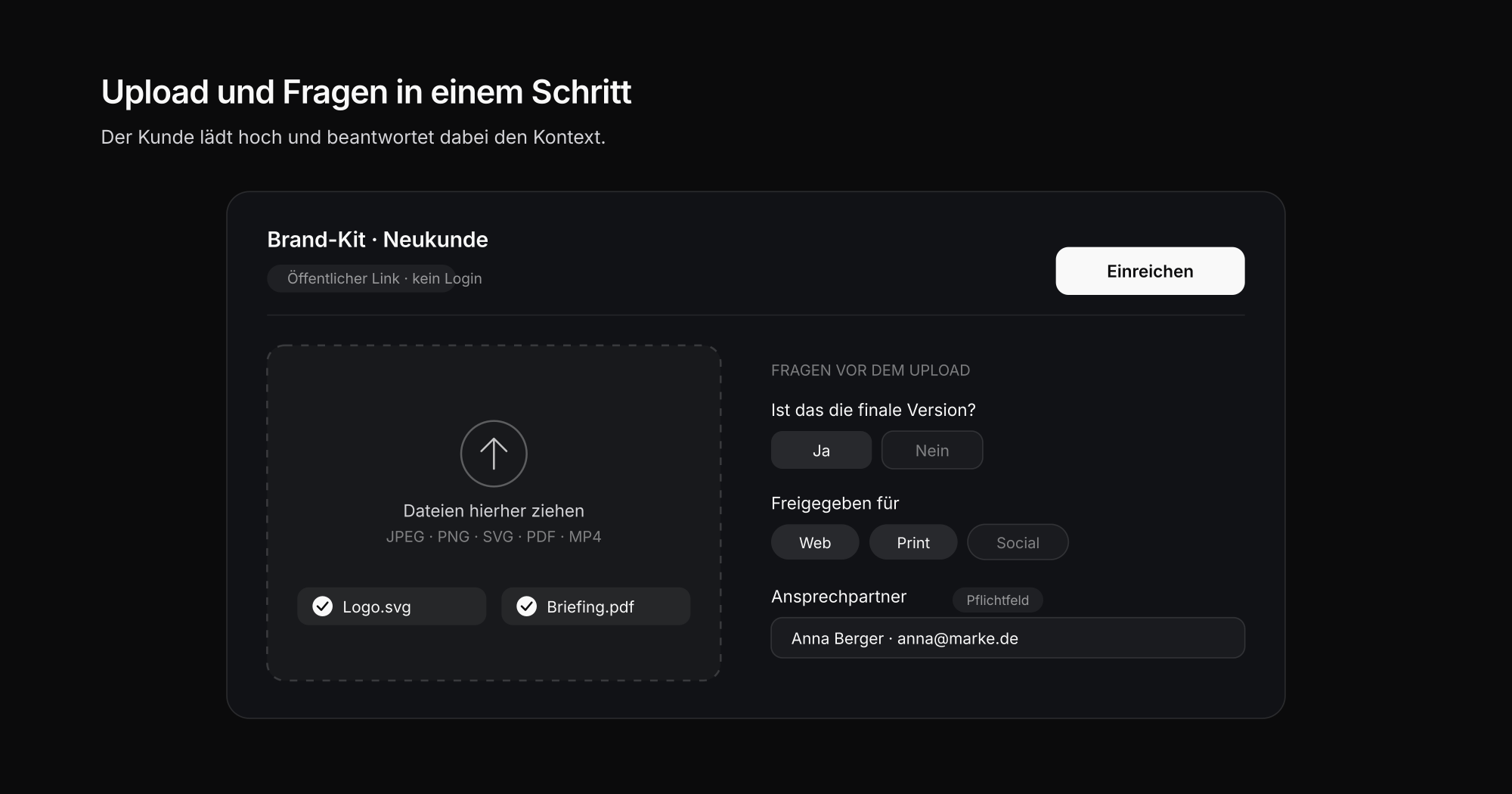Click the upload arrow circle icon
1512x794 pixels.
coord(494,454)
